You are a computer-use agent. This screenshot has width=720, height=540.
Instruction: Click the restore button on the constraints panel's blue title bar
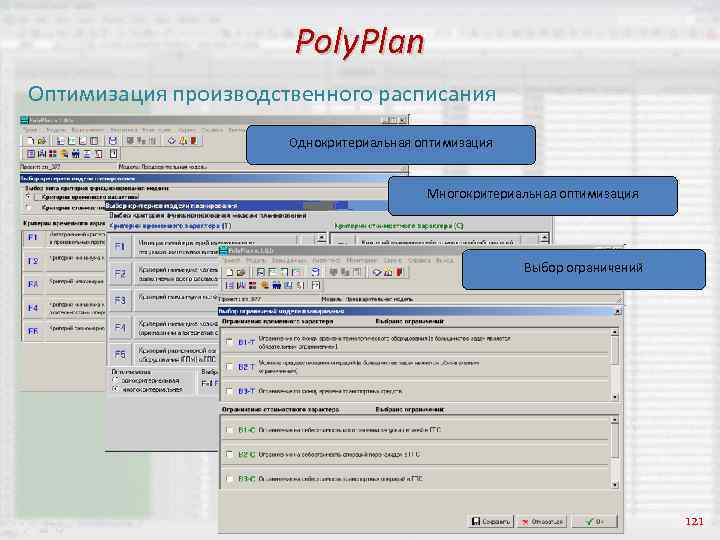click(x=618, y=312)
